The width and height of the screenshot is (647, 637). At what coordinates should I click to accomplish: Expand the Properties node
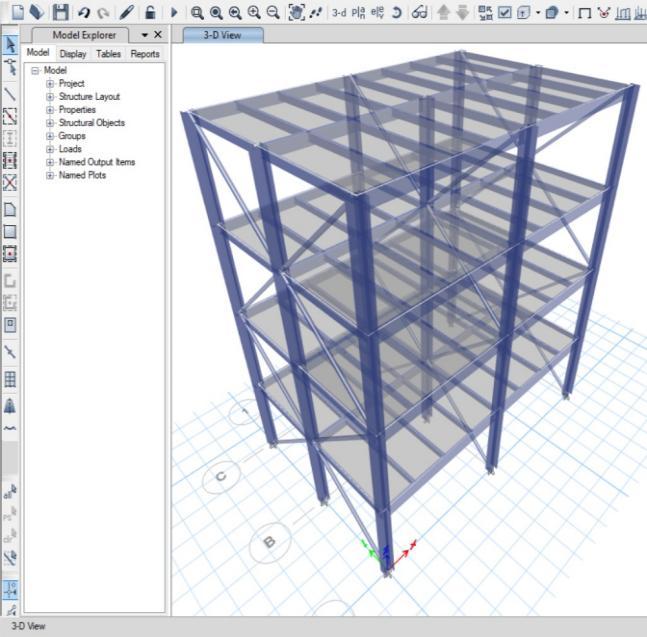click(50, 110)
